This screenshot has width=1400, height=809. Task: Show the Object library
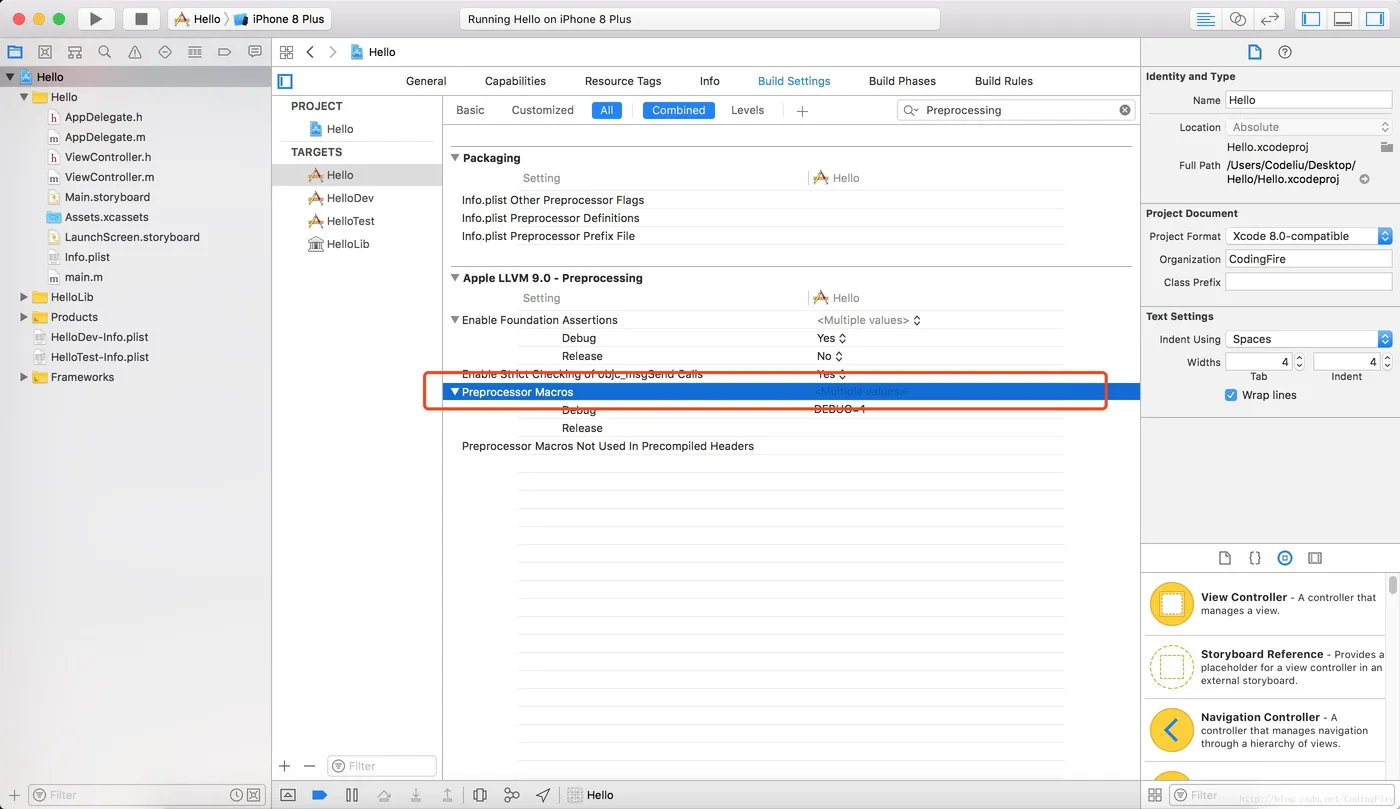[x=1285, y=558]
